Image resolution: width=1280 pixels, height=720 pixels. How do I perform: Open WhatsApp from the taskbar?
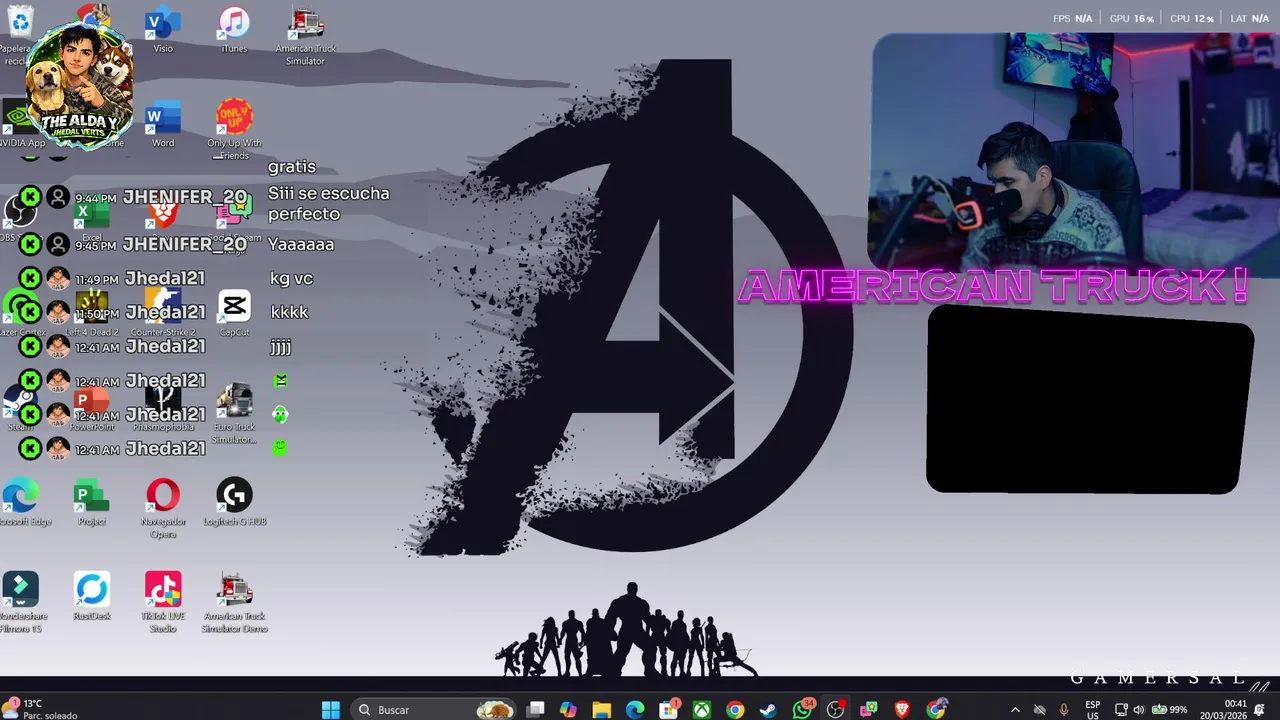coord(802,710)
